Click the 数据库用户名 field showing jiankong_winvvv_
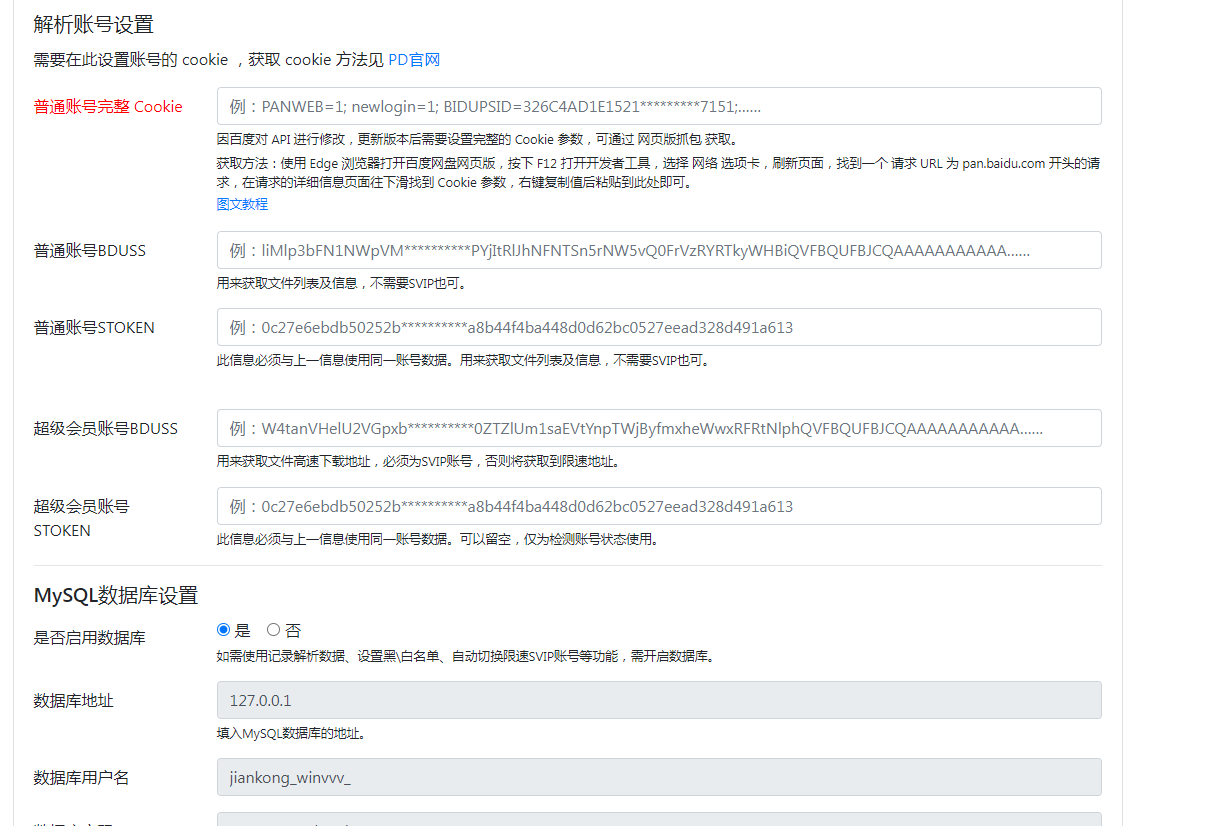The height and width of the screenshot is (826, 1222). click(659, 777)
